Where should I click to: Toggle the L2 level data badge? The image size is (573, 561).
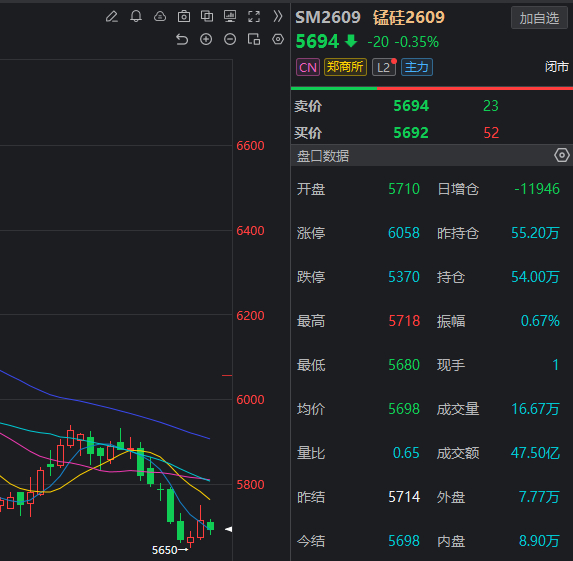pos(384,67)
